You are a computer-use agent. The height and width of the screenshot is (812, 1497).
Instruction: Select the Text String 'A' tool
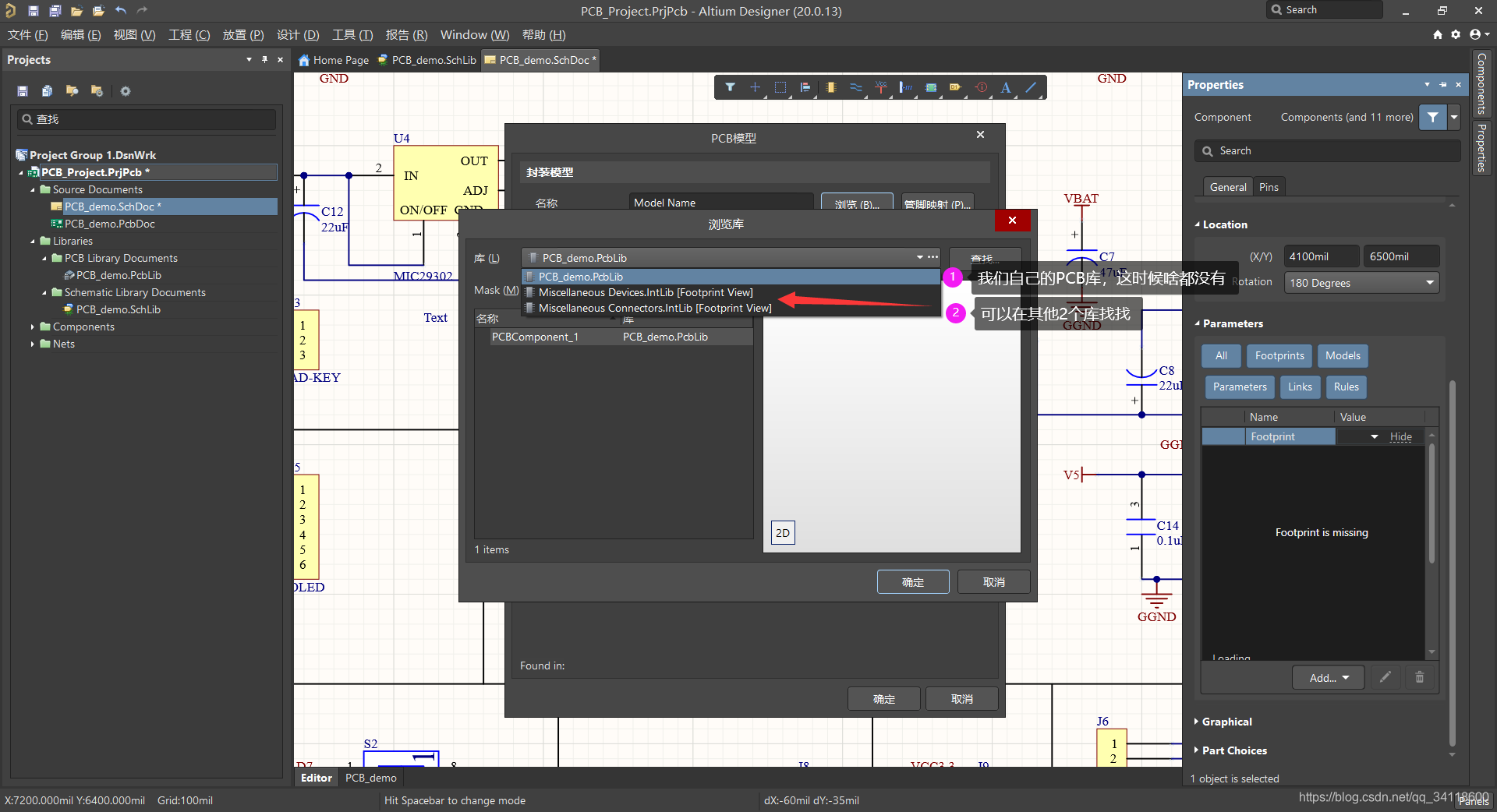coord(1006,87)
